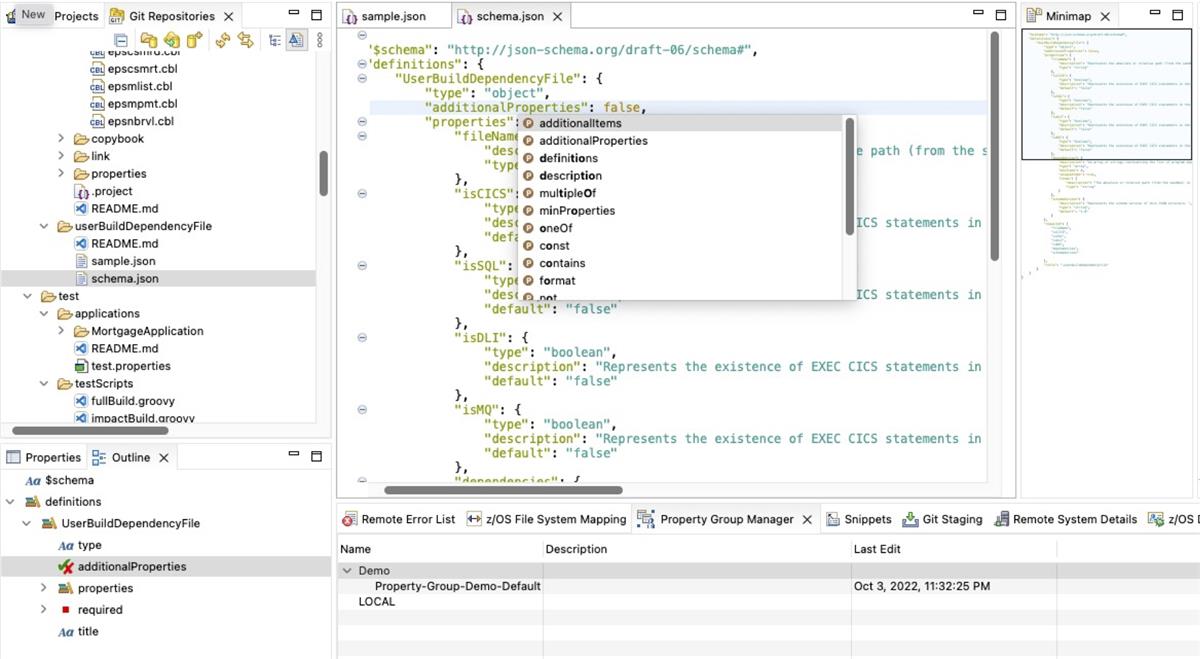Click the add existing Git repository icon

(x=149, y=40)
